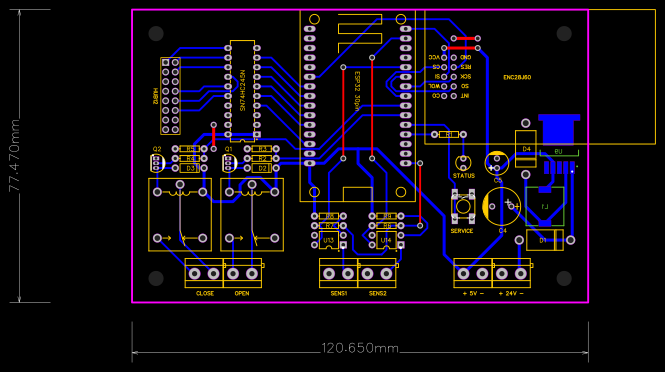Click the SCK pin label on ENC28J60
The image size is (665, 372).
click(x=466, y=77)
